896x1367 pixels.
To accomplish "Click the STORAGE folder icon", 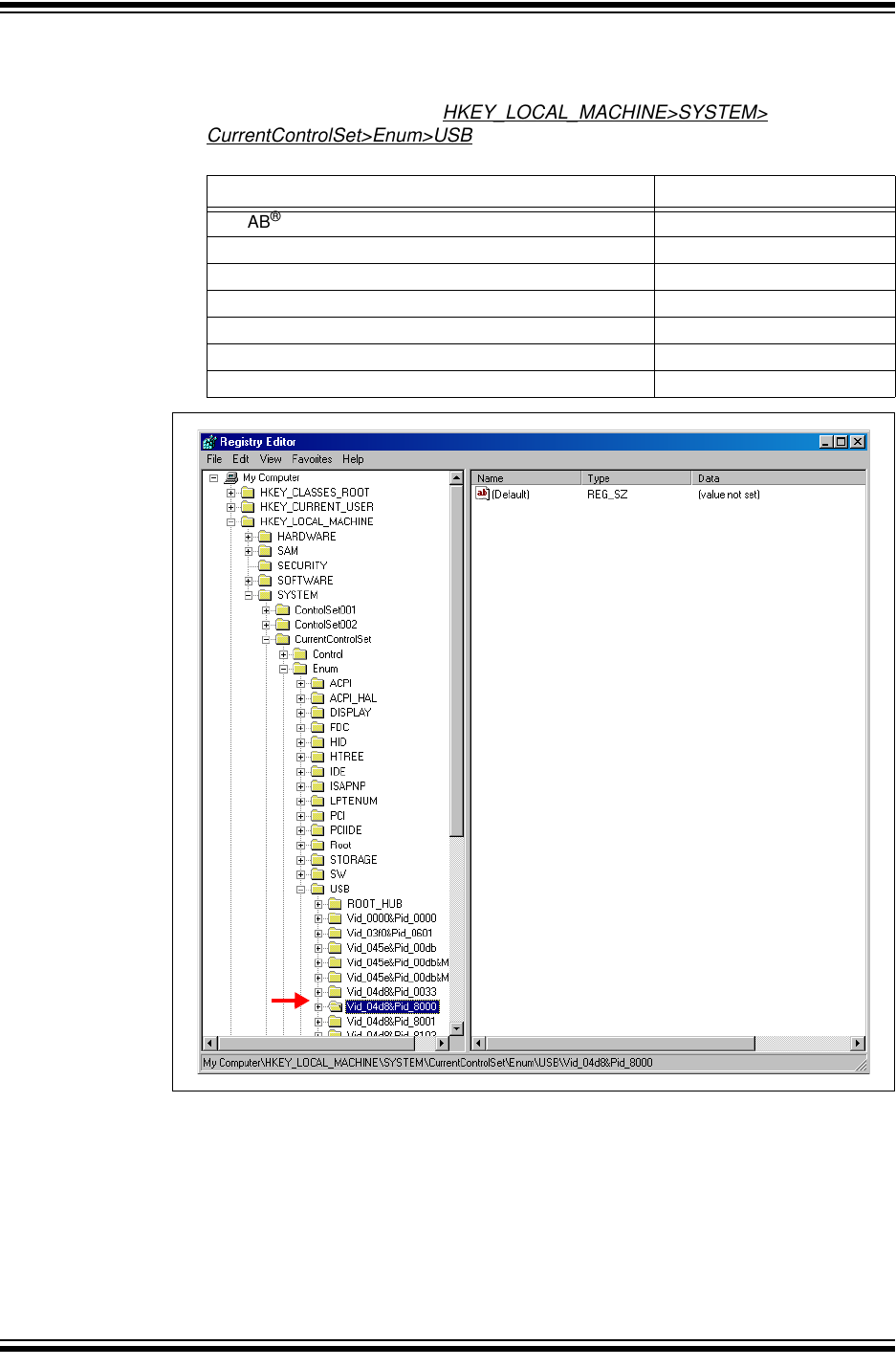I will point(318,860).
